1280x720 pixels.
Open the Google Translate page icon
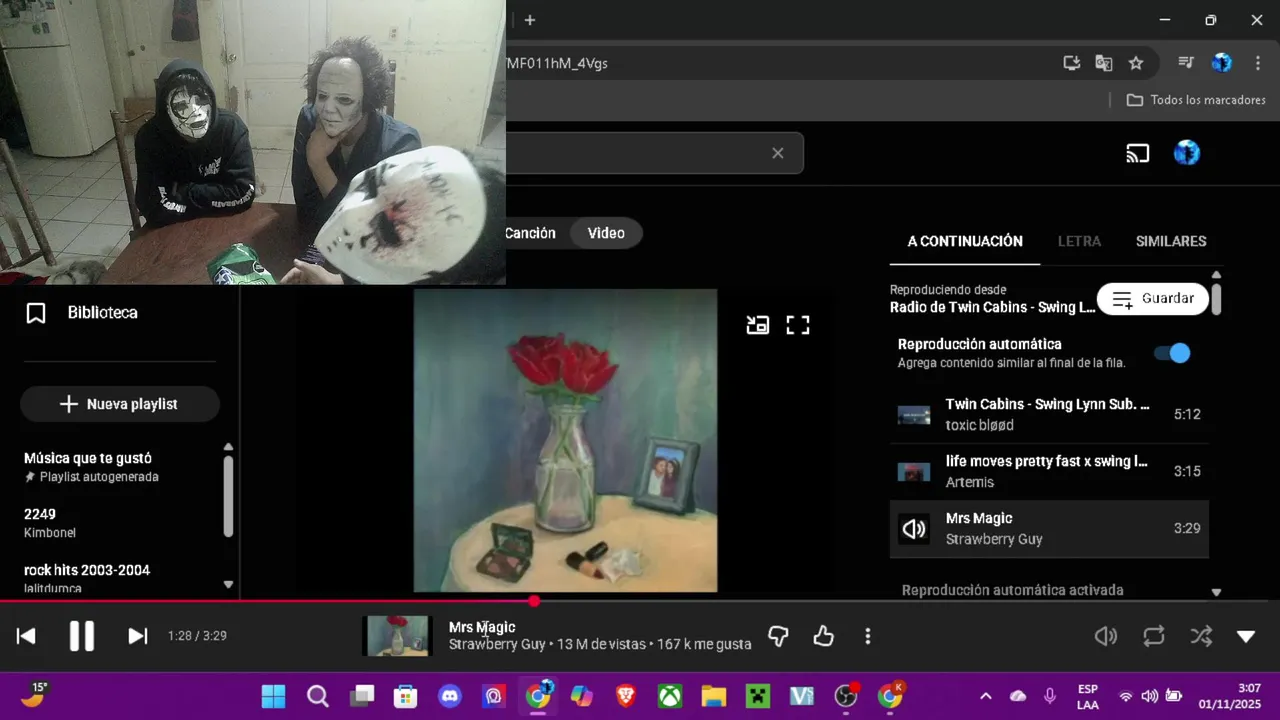[1104, 63]
